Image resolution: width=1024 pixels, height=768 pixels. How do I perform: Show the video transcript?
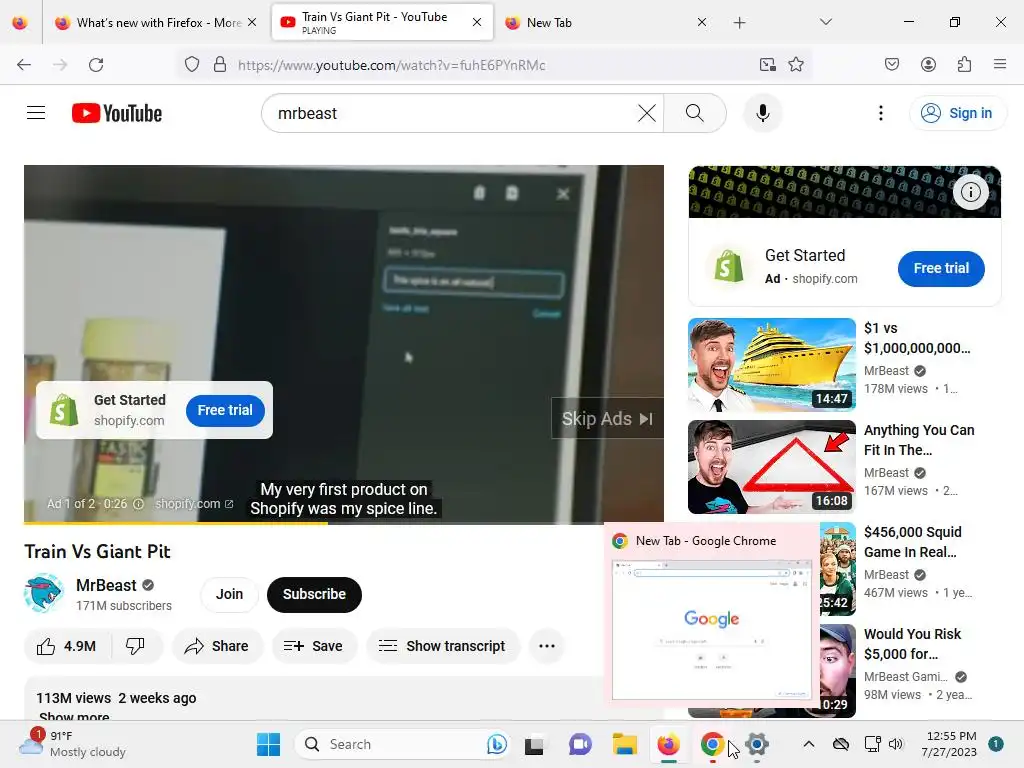tap(443, 646)
